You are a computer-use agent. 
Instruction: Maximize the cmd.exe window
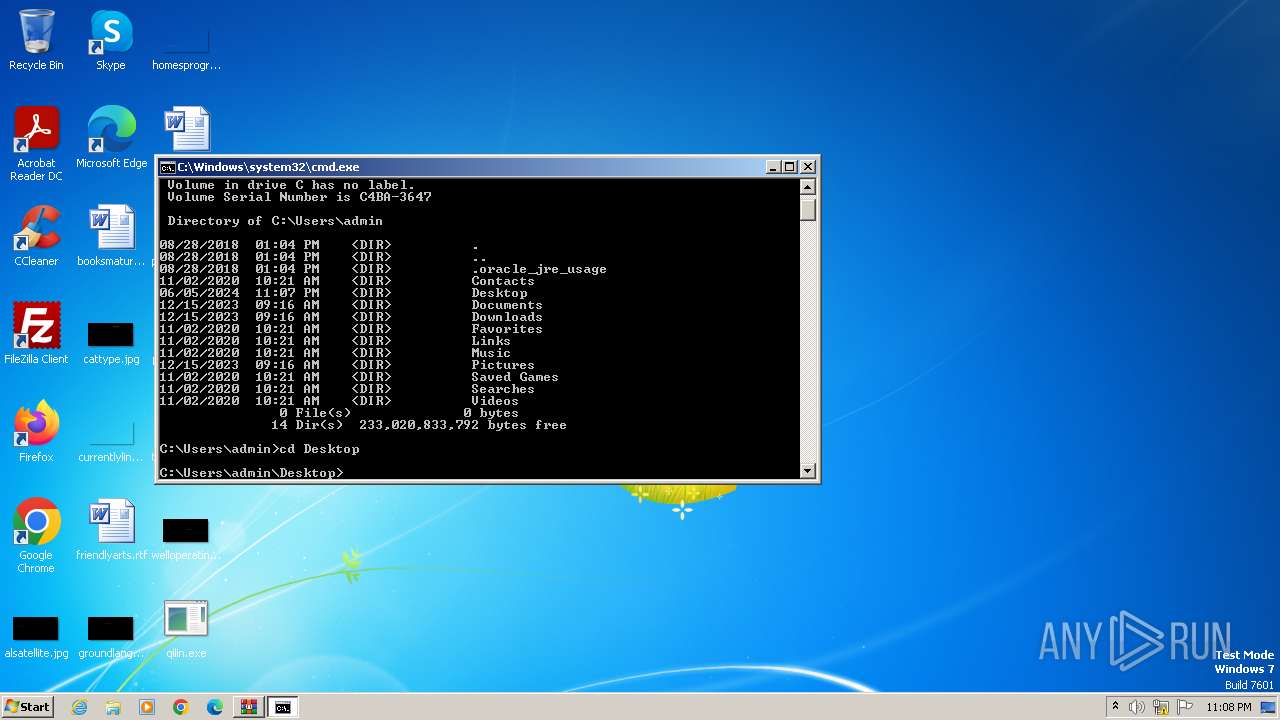click(x=790, y=167)
